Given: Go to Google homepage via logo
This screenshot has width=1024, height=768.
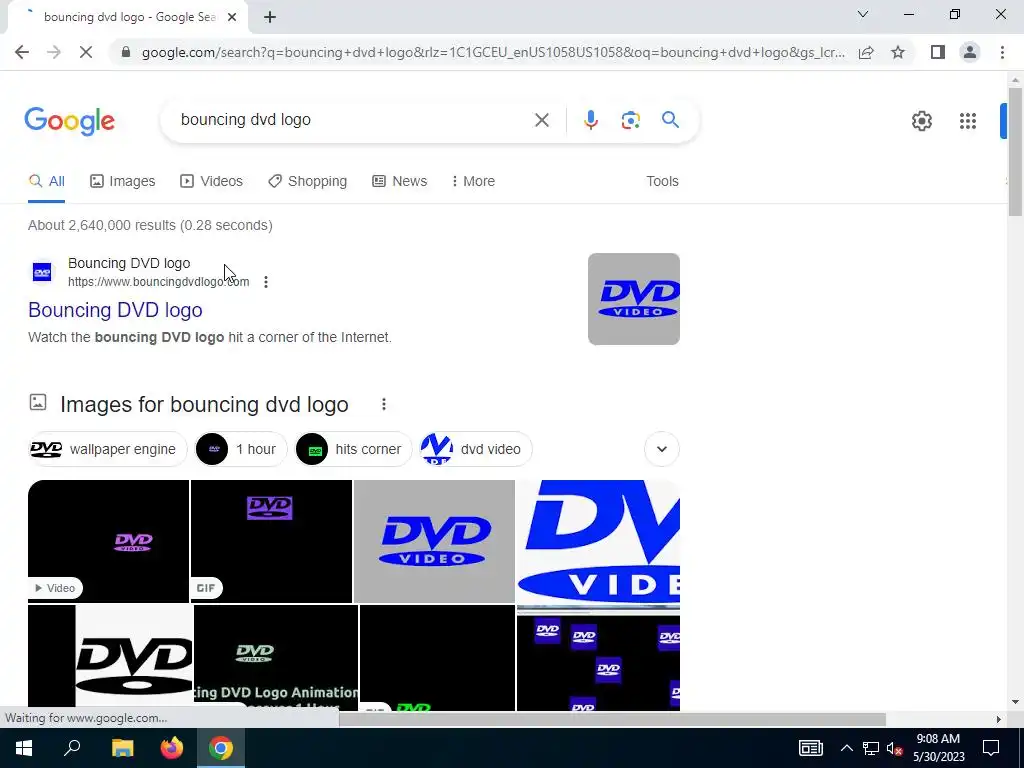Looking at the screenshot, I should point(70,121).
